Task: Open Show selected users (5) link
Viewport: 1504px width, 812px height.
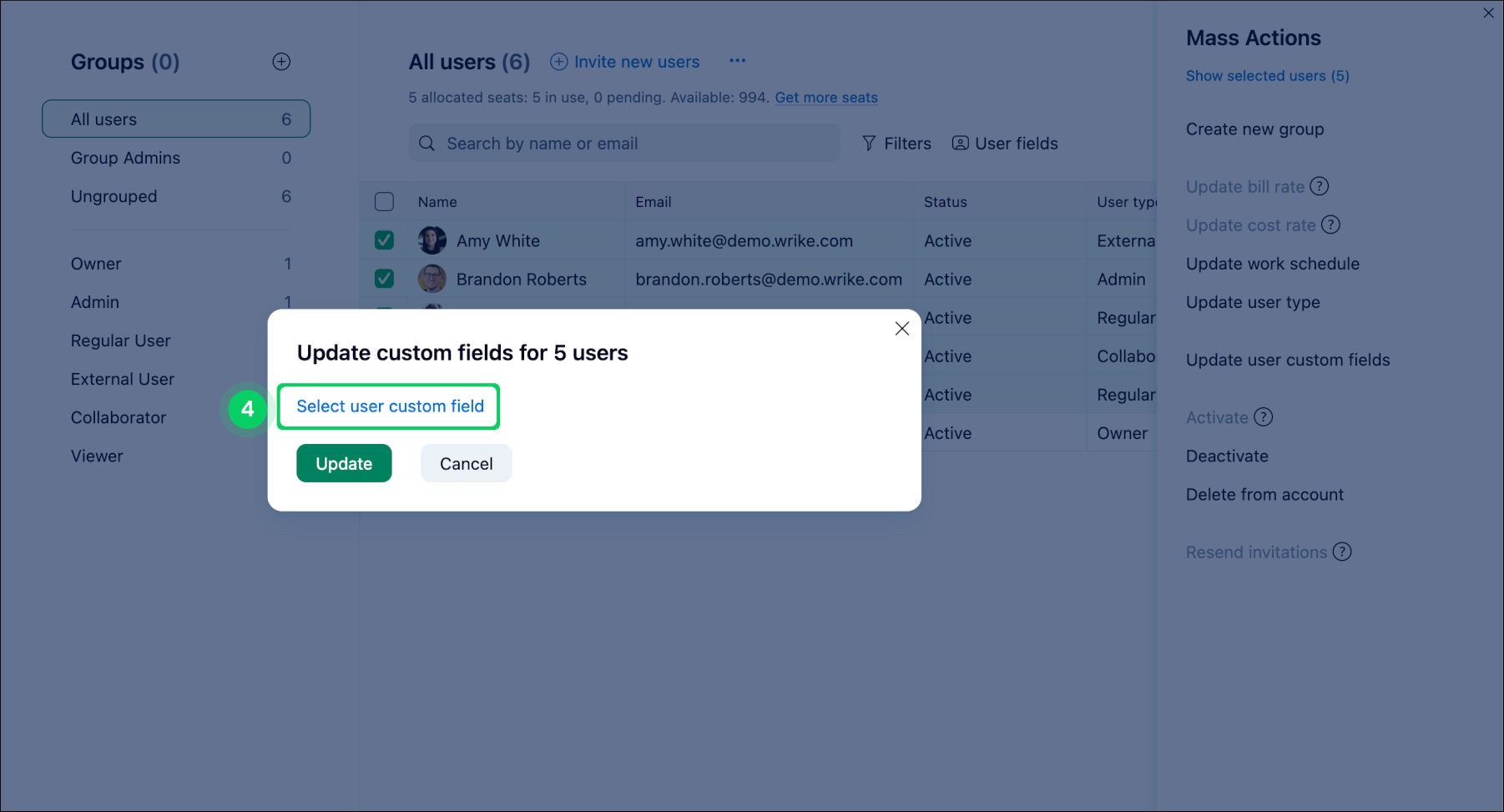Action: tap(1267, 75)
